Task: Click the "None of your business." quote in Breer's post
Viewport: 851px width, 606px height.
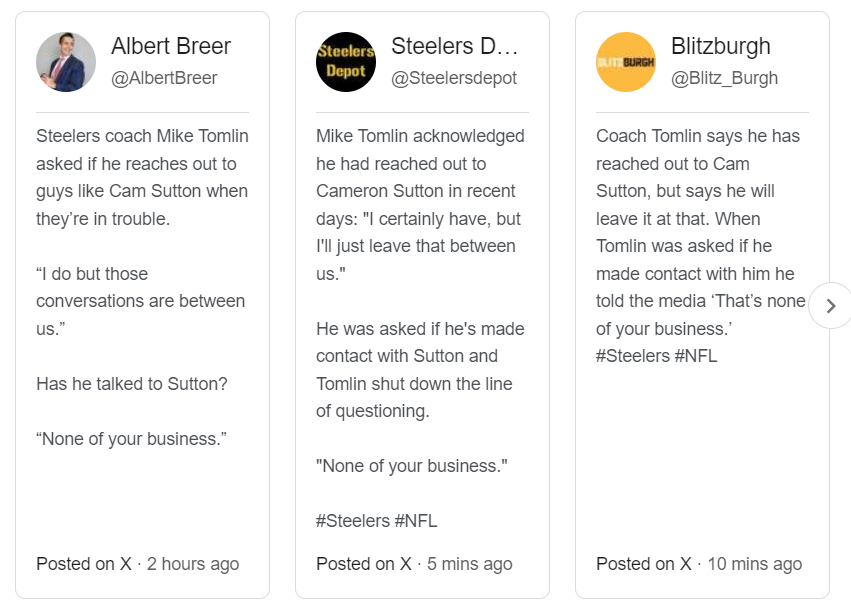Action: (x=131, y=439)
